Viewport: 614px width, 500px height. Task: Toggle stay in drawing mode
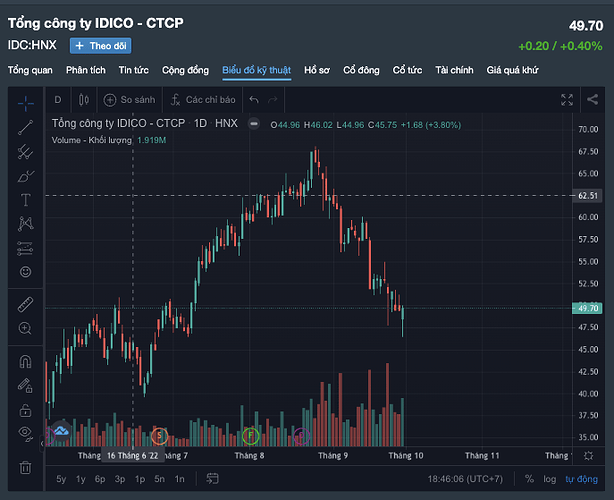25,386
